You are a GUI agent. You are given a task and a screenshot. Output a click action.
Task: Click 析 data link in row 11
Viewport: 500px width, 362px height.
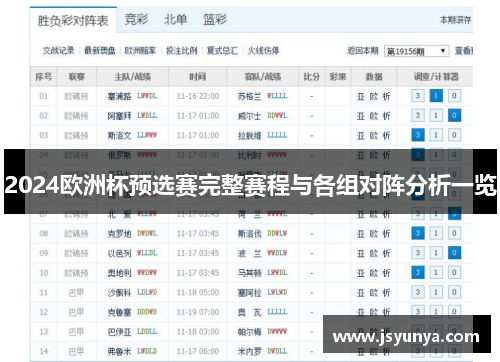coord(386,293)
